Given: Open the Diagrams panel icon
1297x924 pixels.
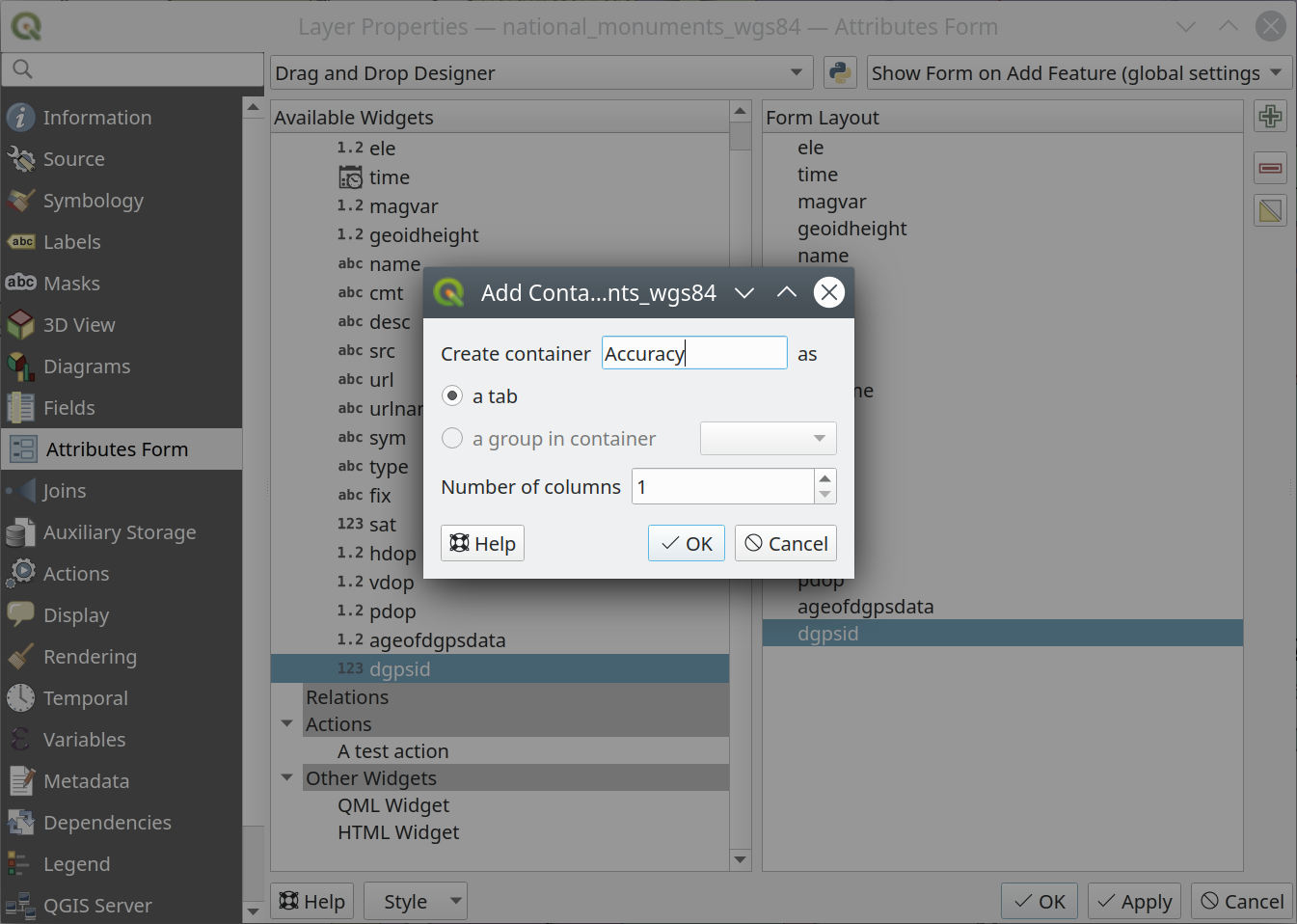Looking at the screenshot, I should 21,366.
